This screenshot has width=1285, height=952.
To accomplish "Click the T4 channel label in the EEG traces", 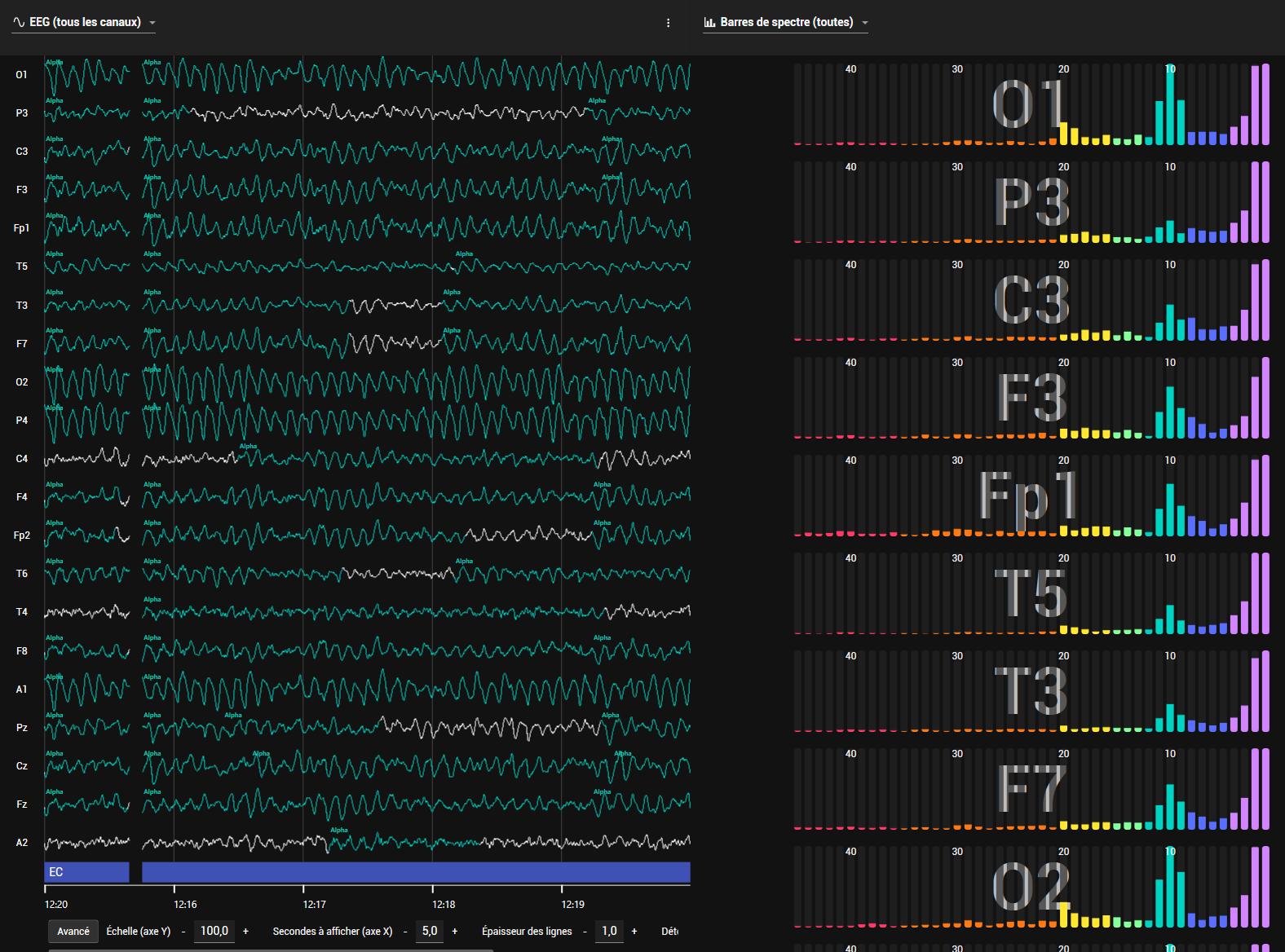I will coord(21,612).
